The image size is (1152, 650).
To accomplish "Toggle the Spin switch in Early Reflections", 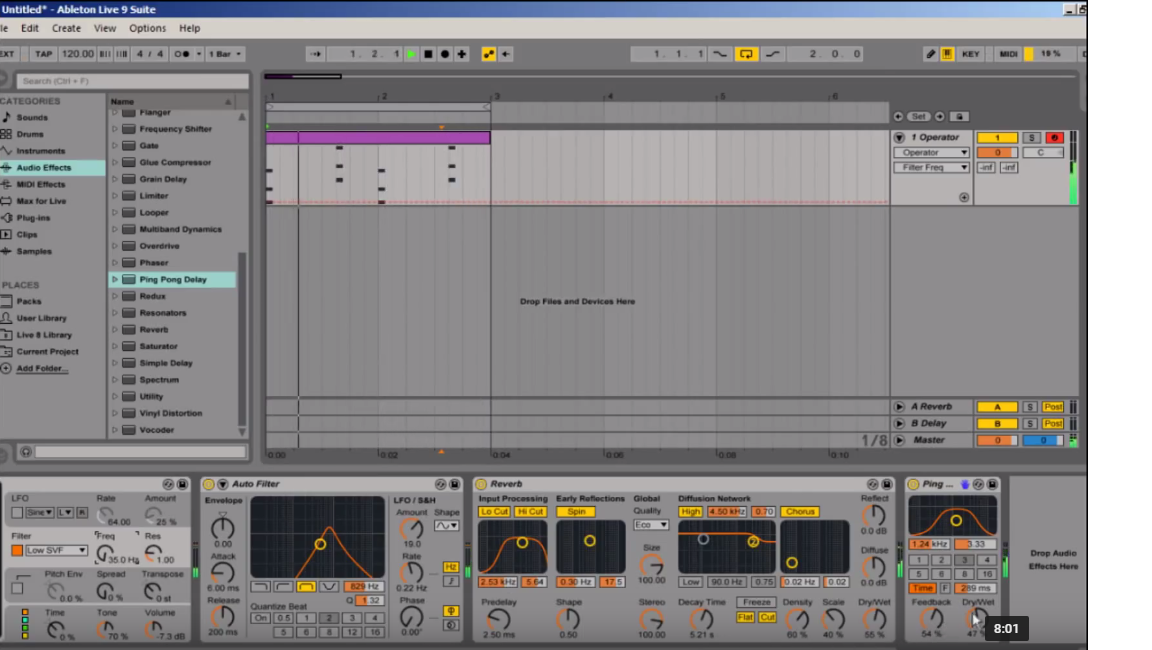I will [x=576, y=511].
